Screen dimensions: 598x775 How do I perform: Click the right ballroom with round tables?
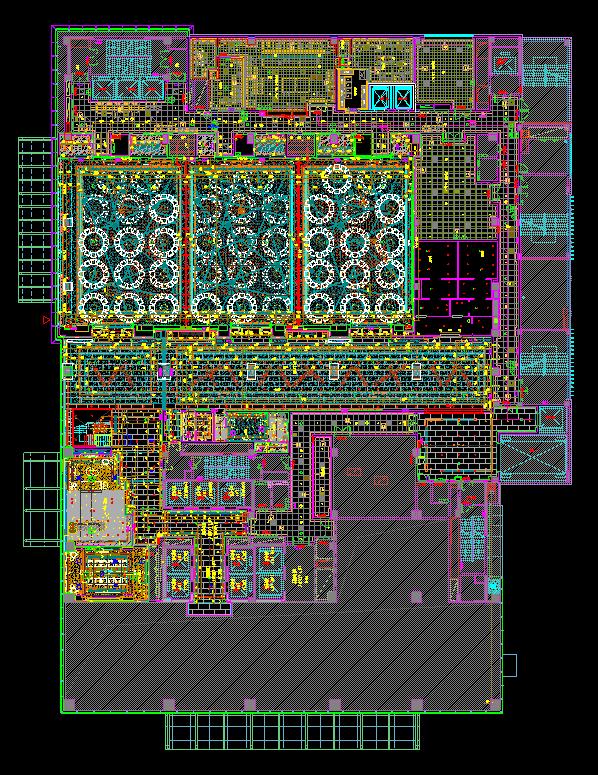tap(355, 244)
